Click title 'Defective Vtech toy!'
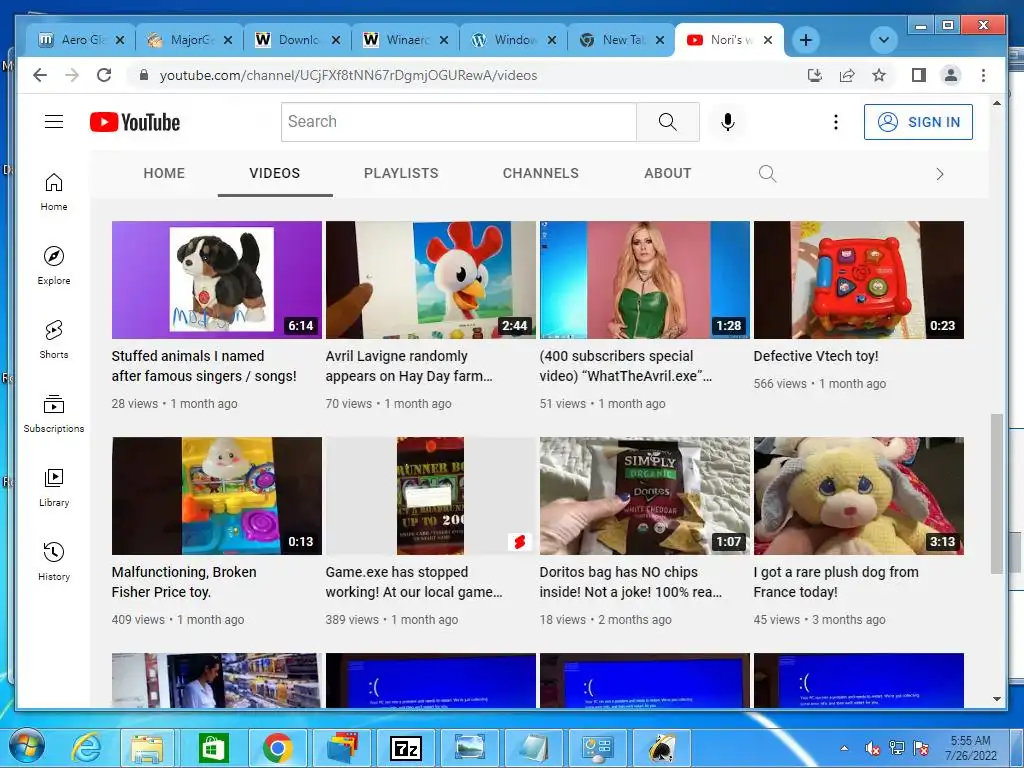This screenshot has height=768, width=1024. 816,356
